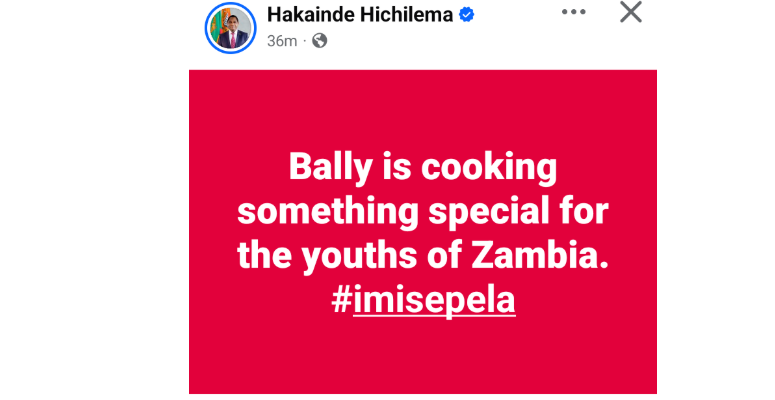Click the blue verified badge
Screen dimensions: 775x400
coord(466,16)
